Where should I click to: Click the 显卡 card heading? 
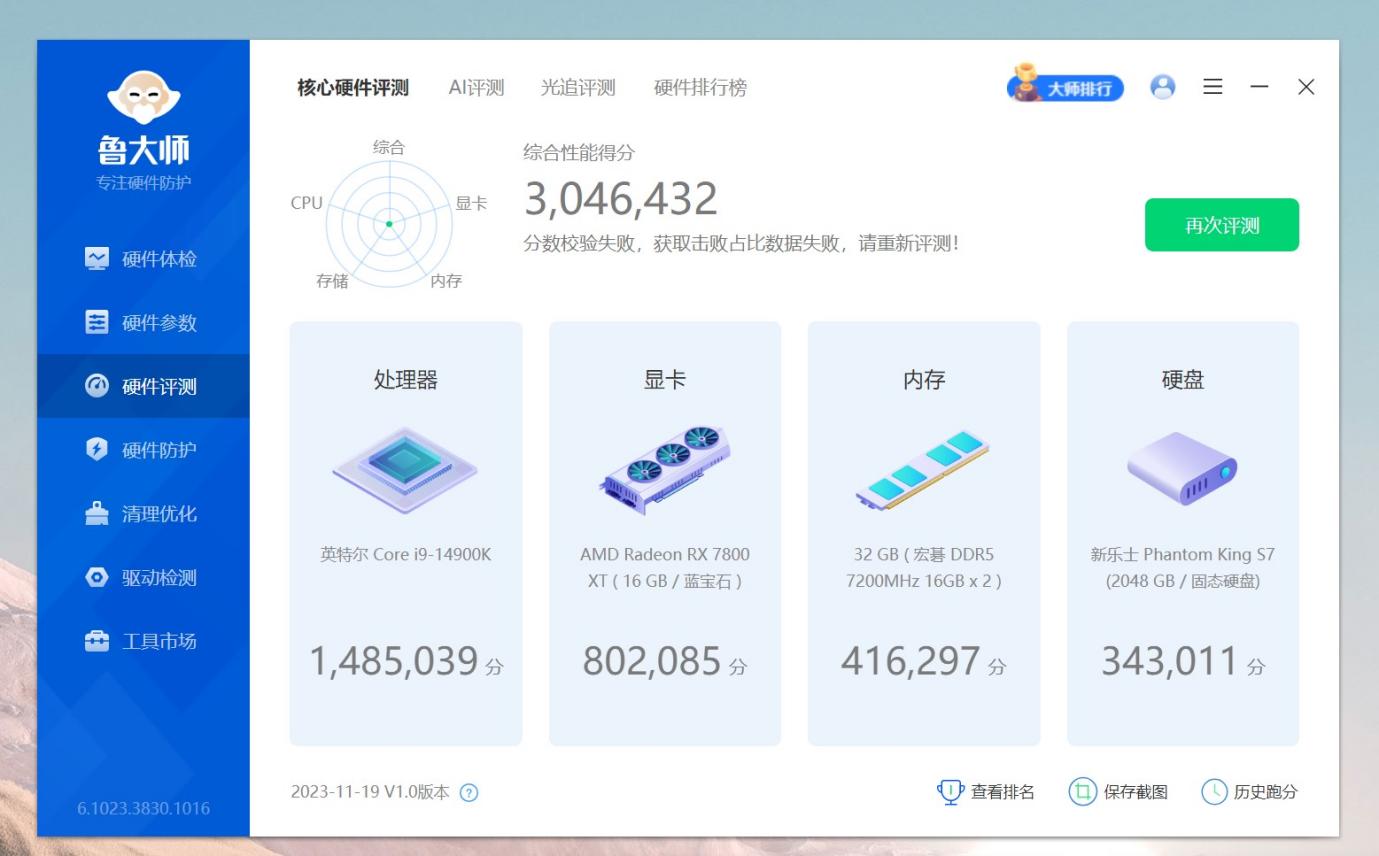click(x=665, y=380)
